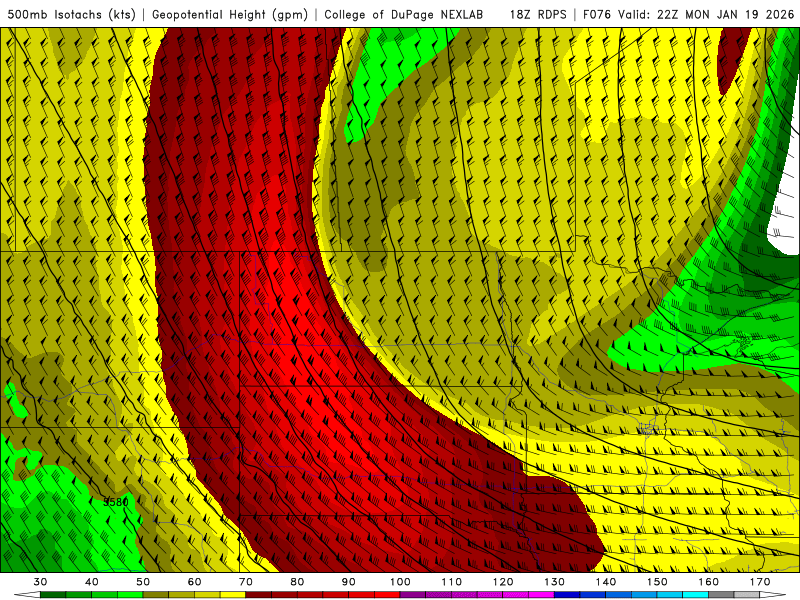Click the "College of DuPage NEXLAB" text
Screen dimensions: 800x600
404,14
